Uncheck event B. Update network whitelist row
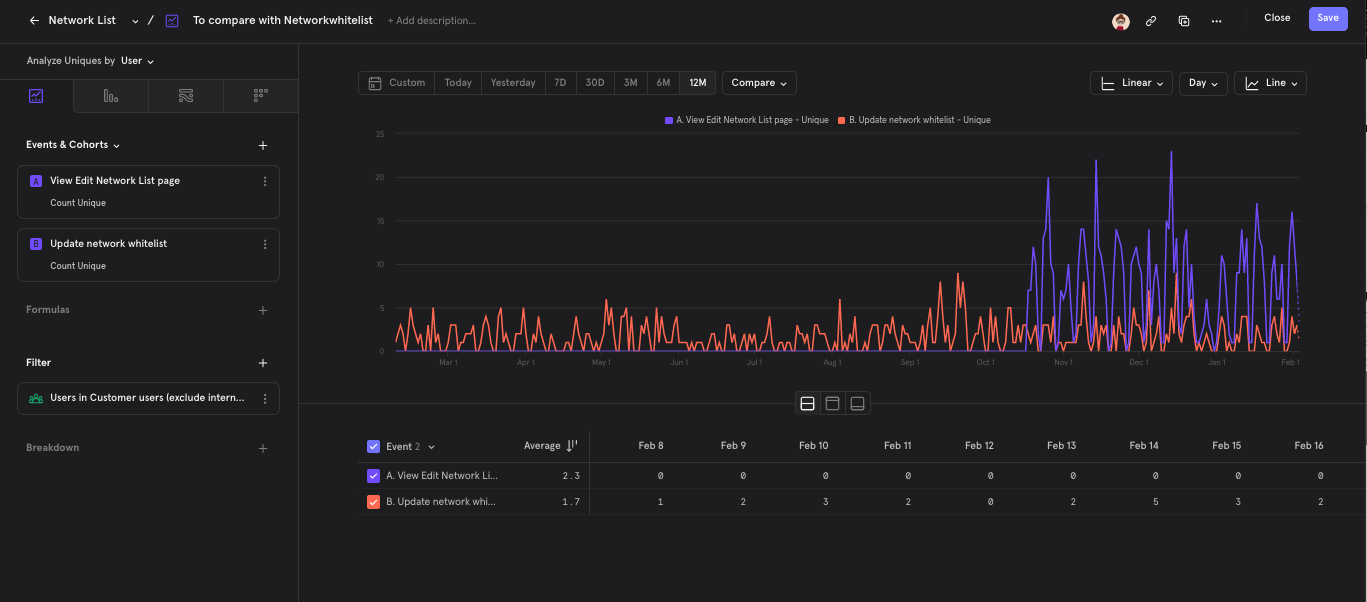This screenshot has height=602, width=1367. pyautogui.click(x=373, y=501)
